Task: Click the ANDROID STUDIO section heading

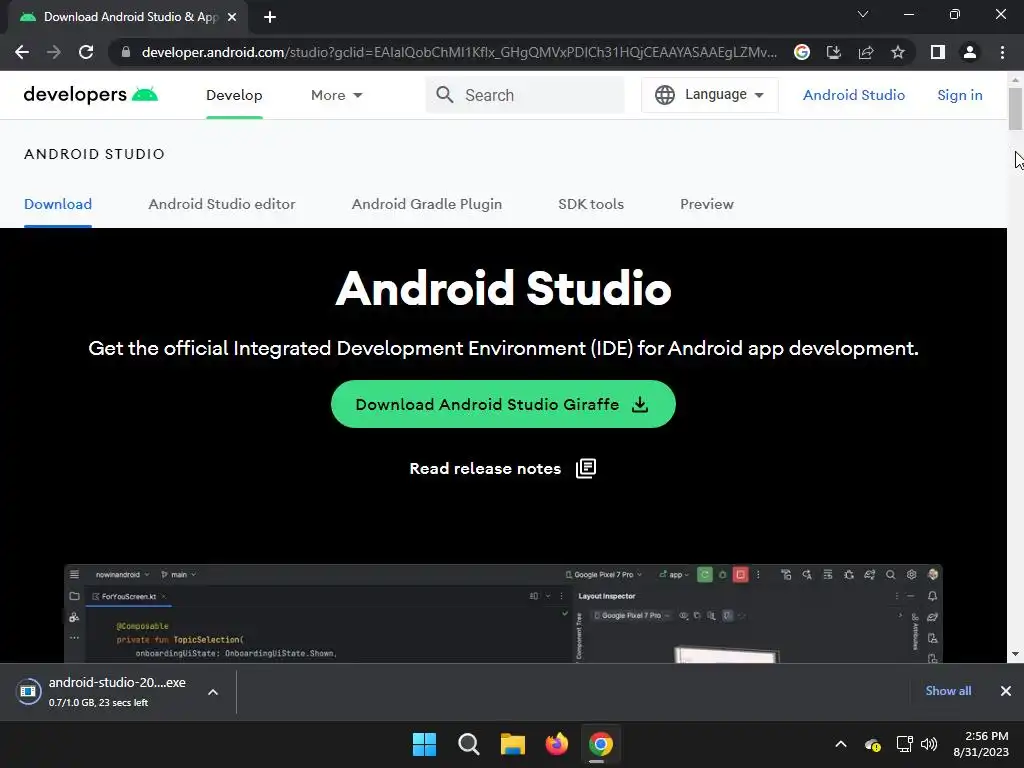Action: (94, 154)
